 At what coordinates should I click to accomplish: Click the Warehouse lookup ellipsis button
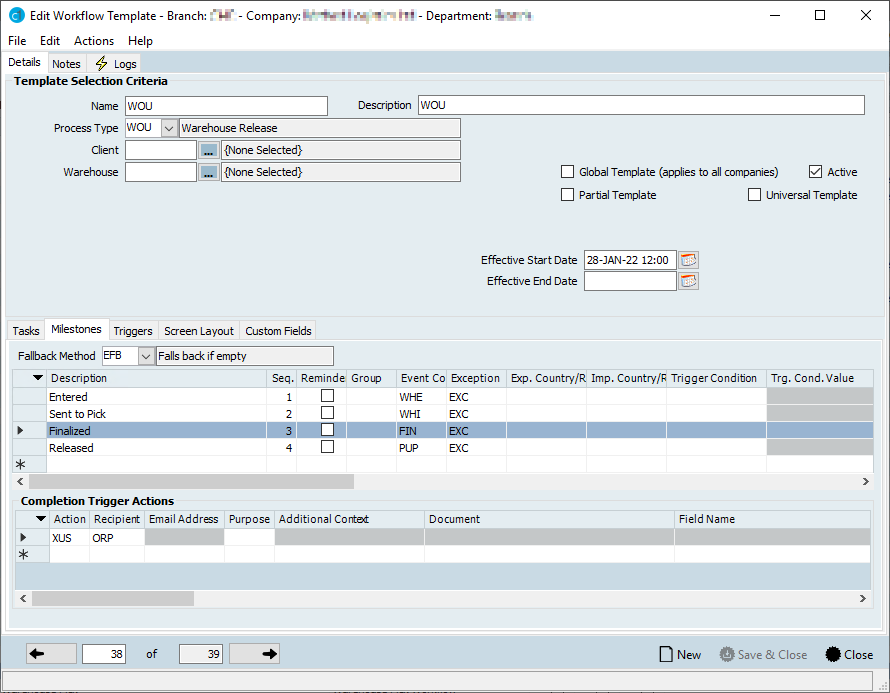tap(208, 172)
